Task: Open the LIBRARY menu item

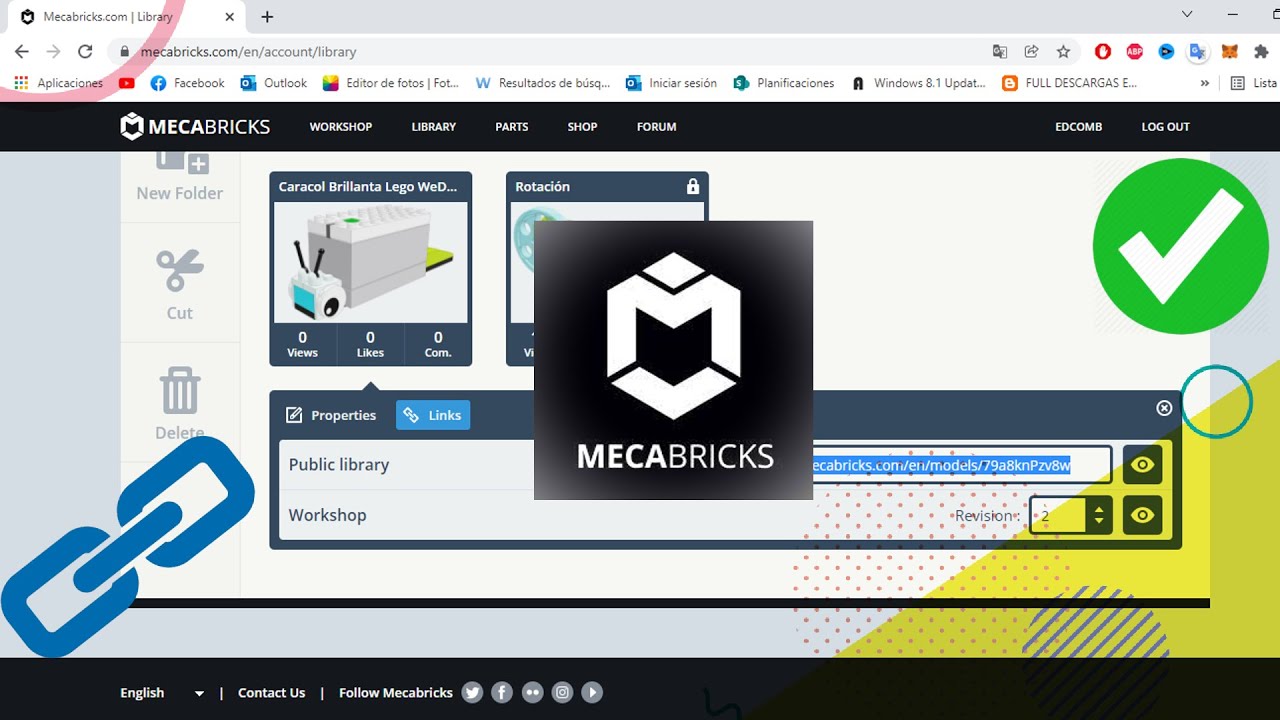Action: point(434,127)
